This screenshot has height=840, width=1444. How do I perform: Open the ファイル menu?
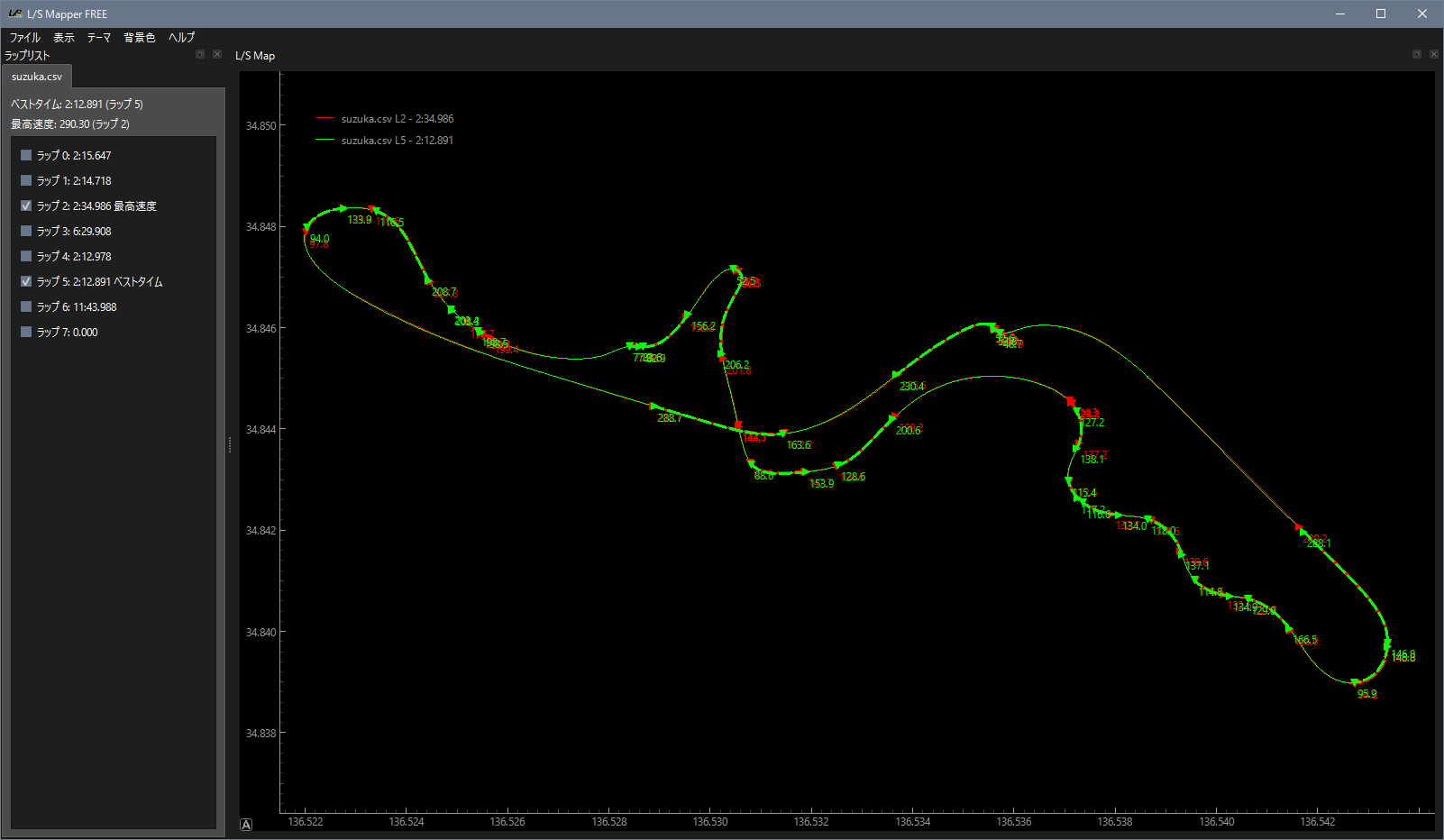tap(24, 38)
